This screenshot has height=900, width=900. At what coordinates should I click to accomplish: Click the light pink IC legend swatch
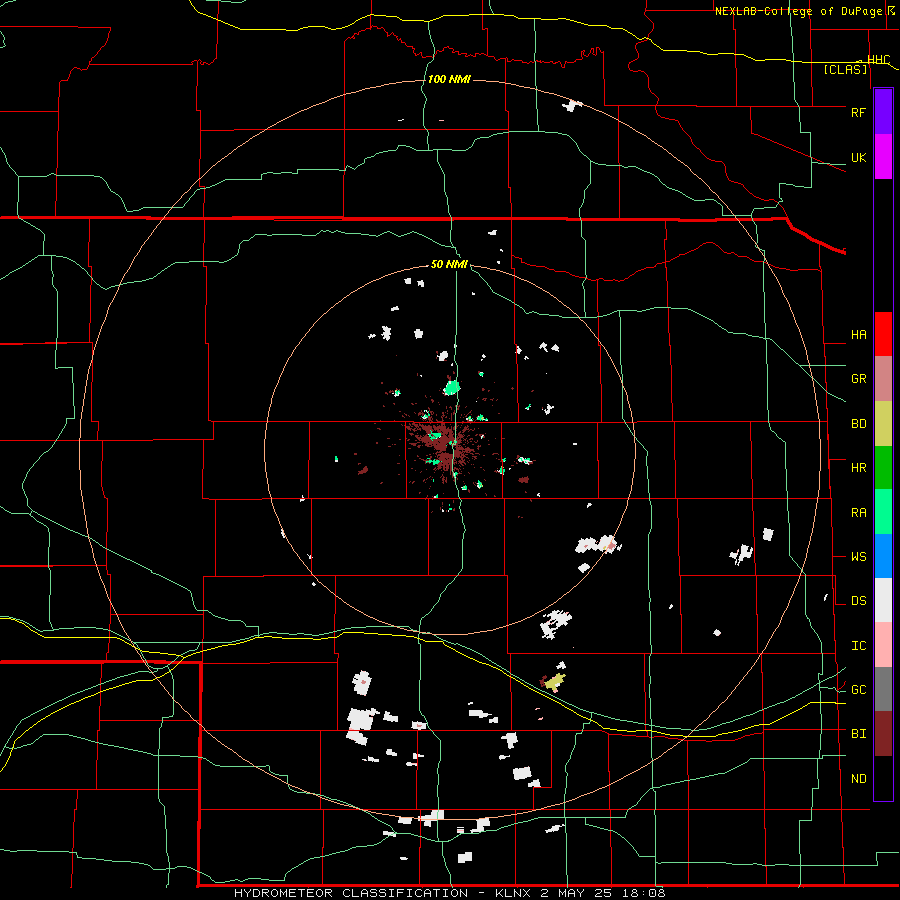[883, 645]
